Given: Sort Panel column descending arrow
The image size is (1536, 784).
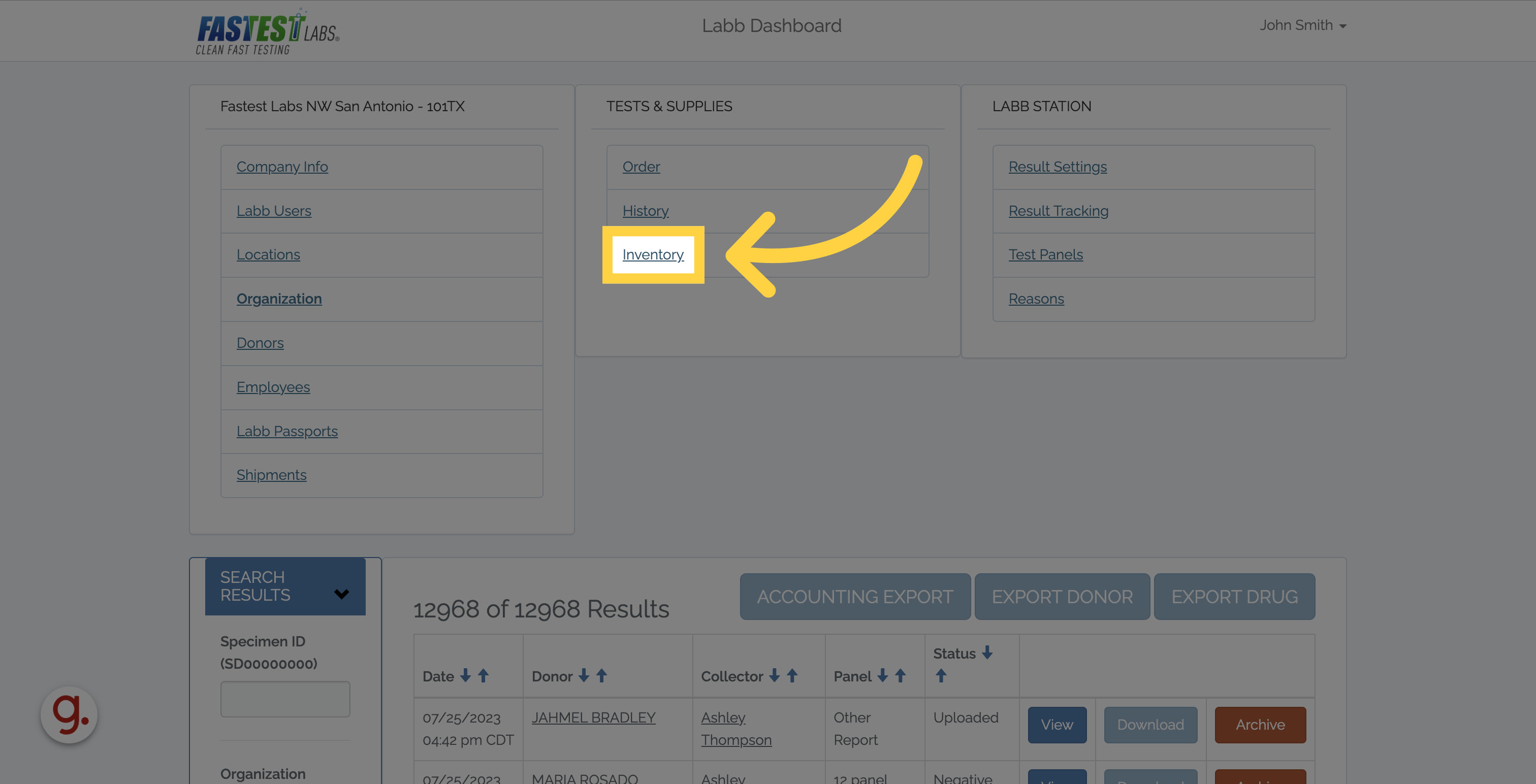Looking at the screenshot, I should [x=882, y=675].
